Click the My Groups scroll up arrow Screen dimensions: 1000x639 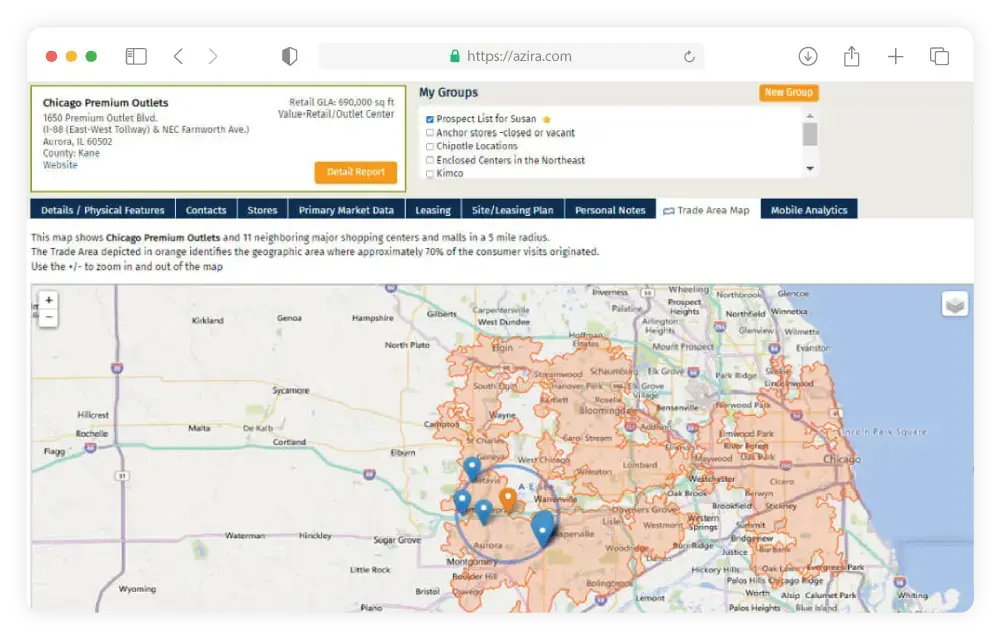(810, 115)
